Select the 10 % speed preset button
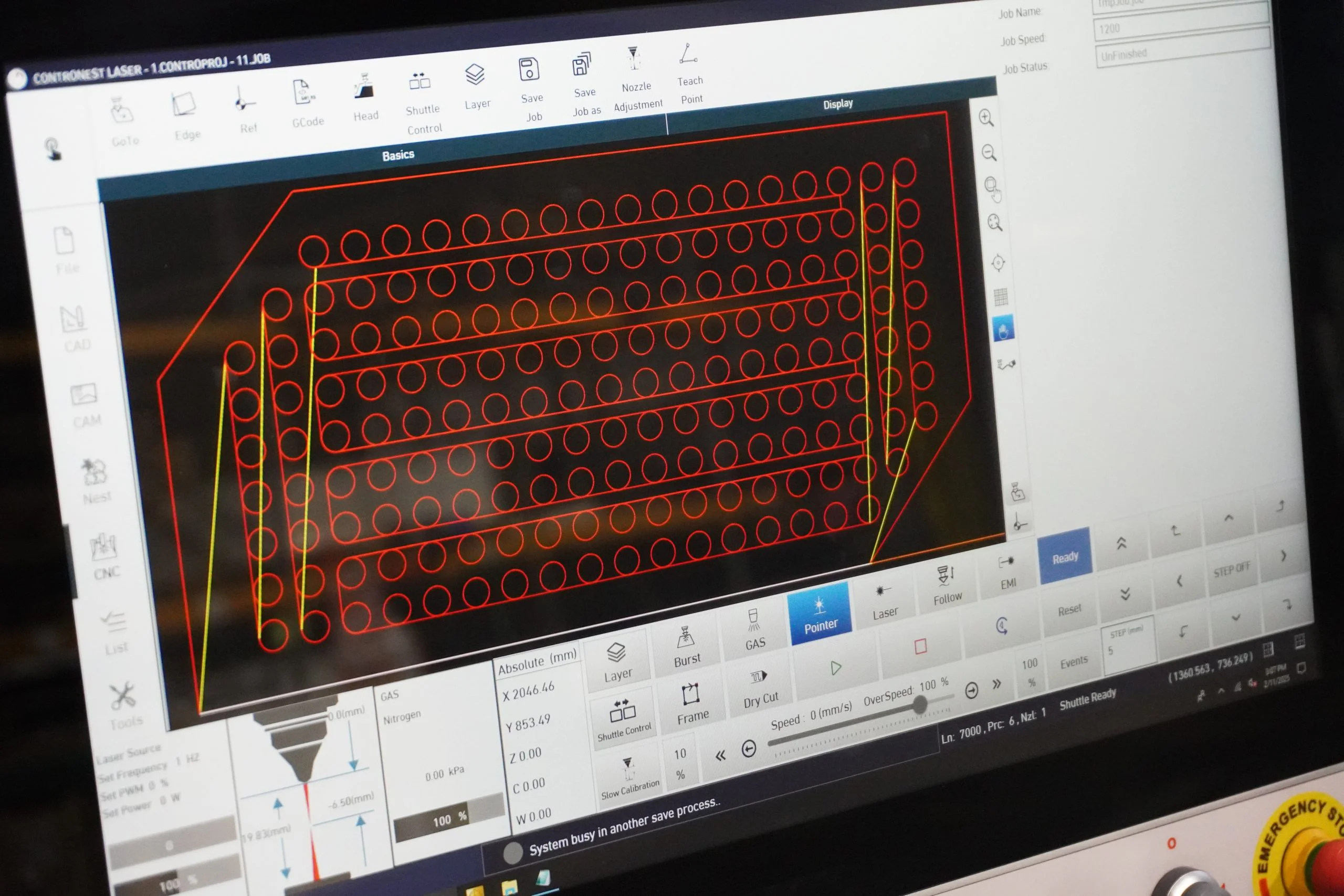 pos(680,764)
